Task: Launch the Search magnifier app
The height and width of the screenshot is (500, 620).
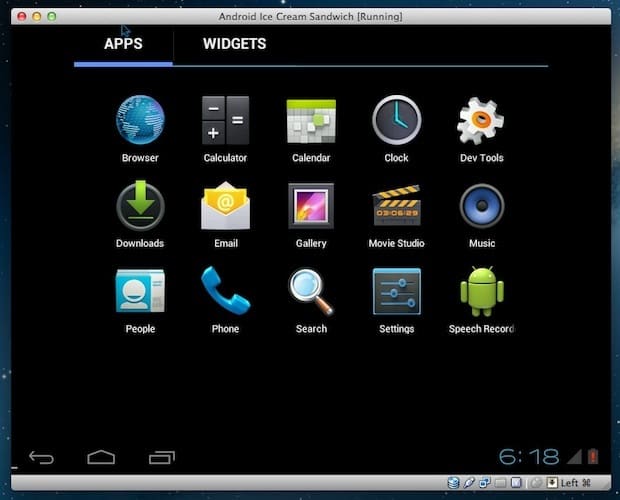Action: click(311, 292)
